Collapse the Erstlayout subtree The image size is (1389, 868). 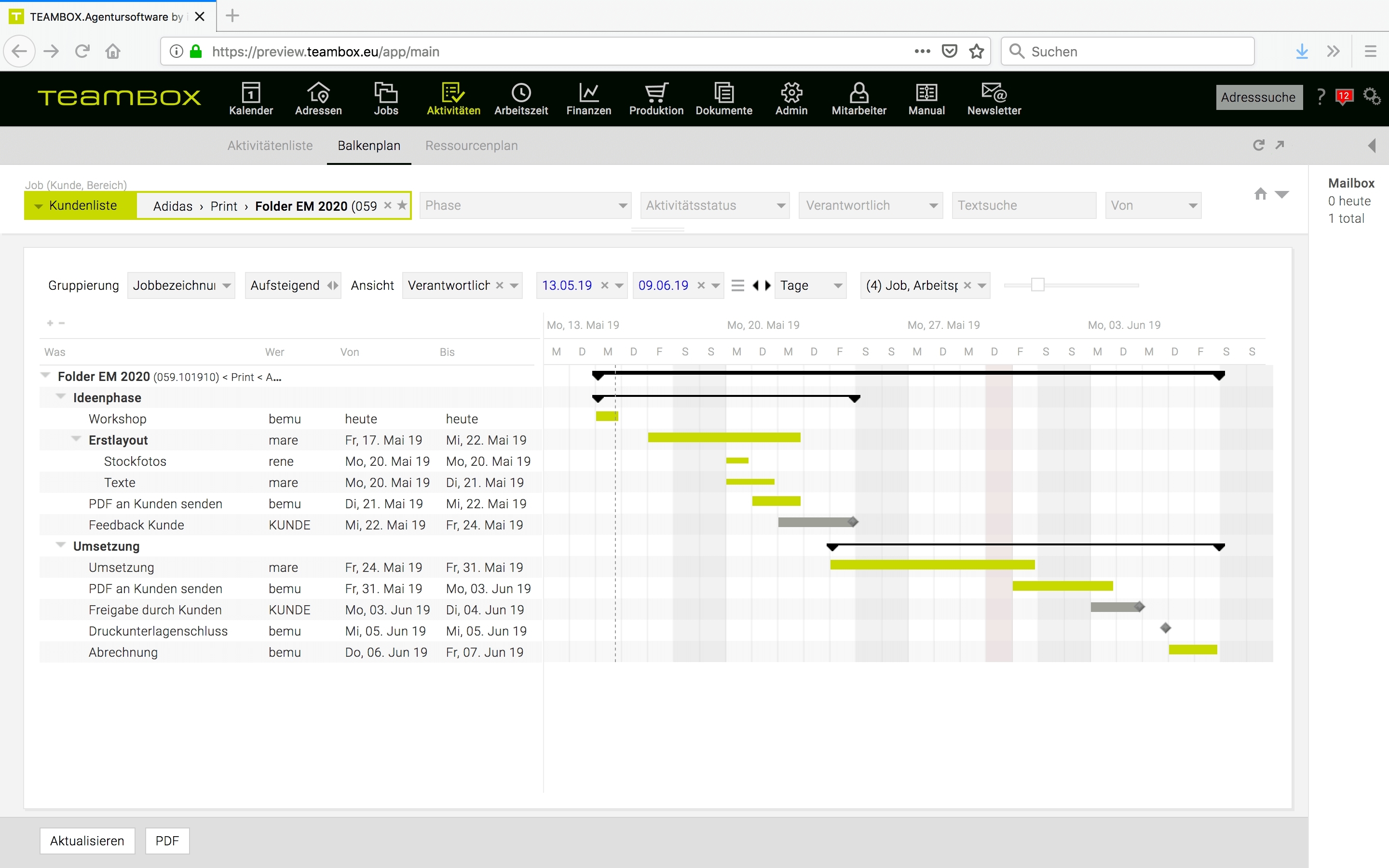click(x=76, y=440)
